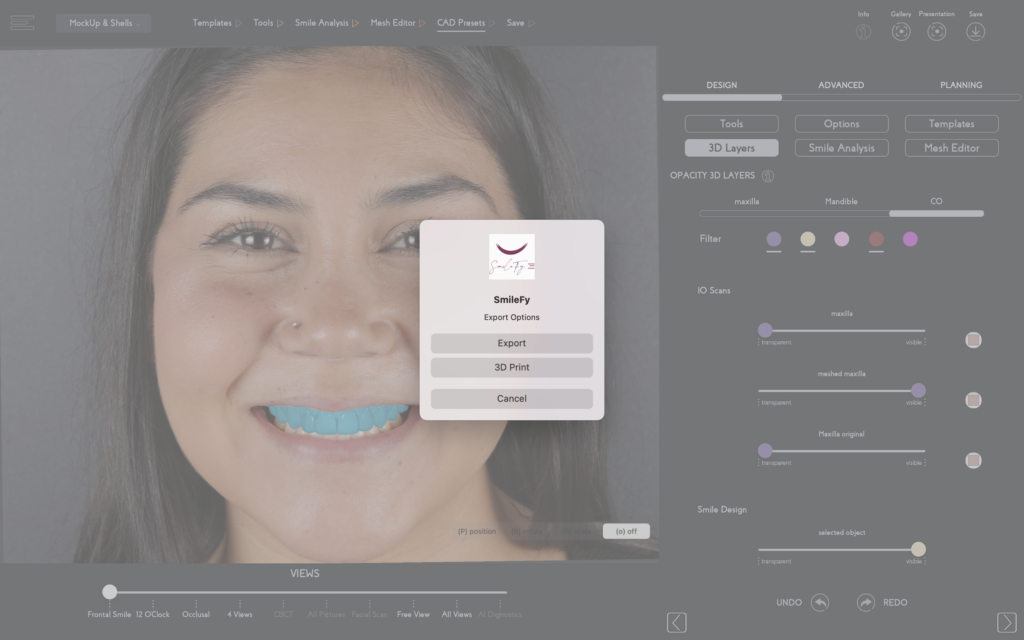The width and height of the screenshot is (1024, 640).
Task: Click the Export button in the dialog
Action: (511, 342)
